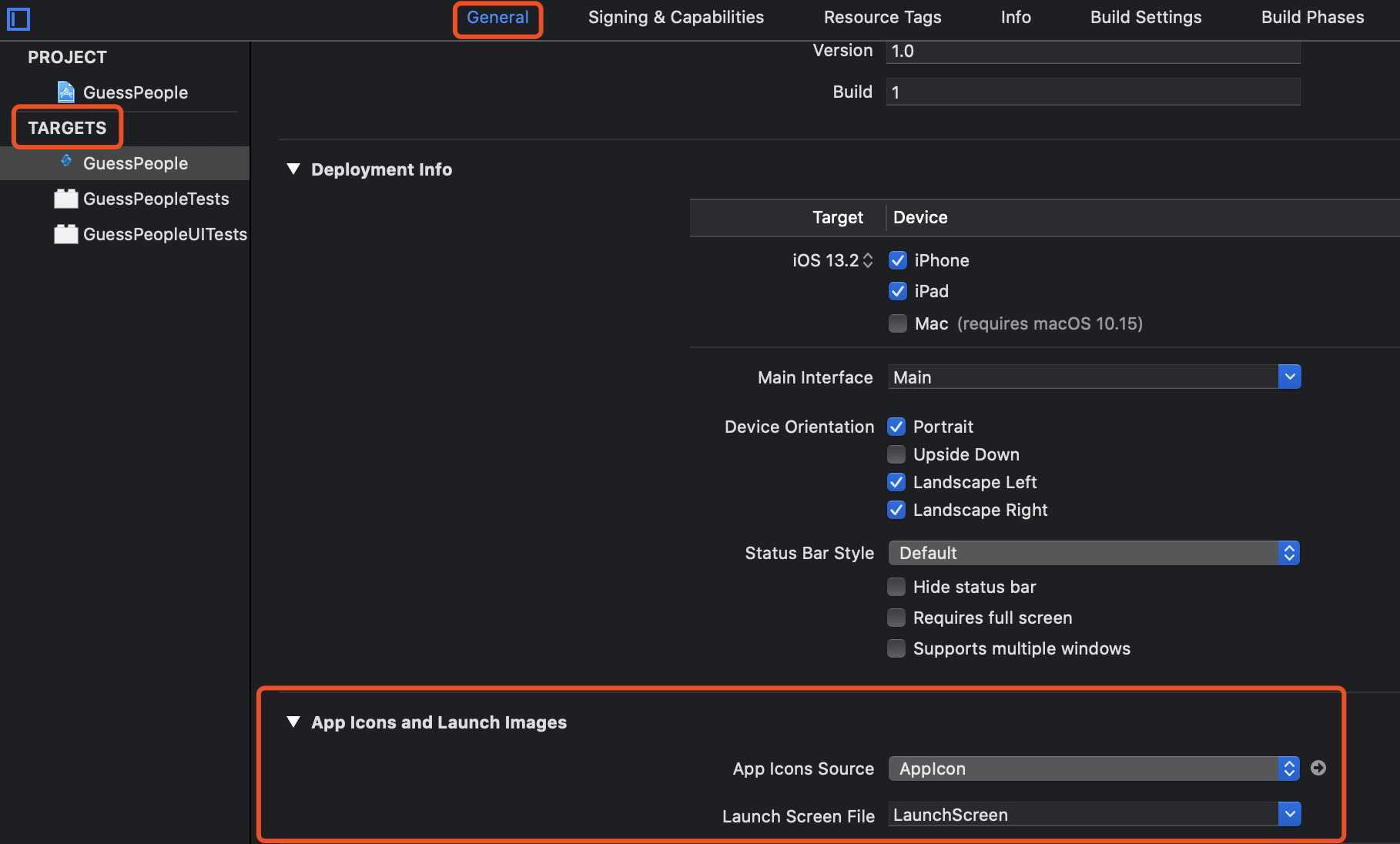The width and height of the screenshot is (1400, 844).
Task: Open Signing & Capabilities tab
Action: (x=676, y=18)
